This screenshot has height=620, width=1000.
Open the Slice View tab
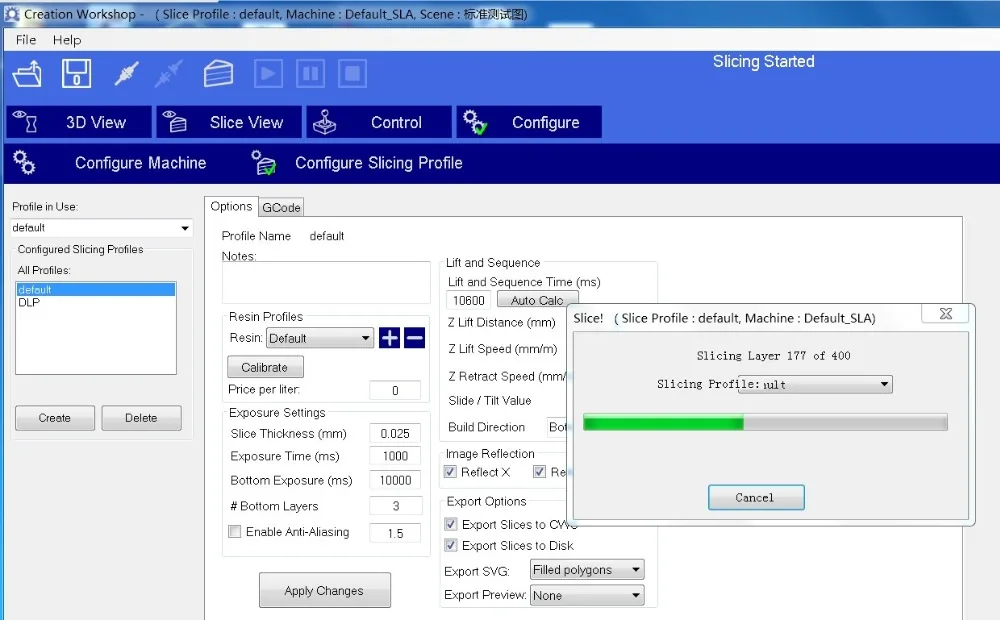(229, 122)
